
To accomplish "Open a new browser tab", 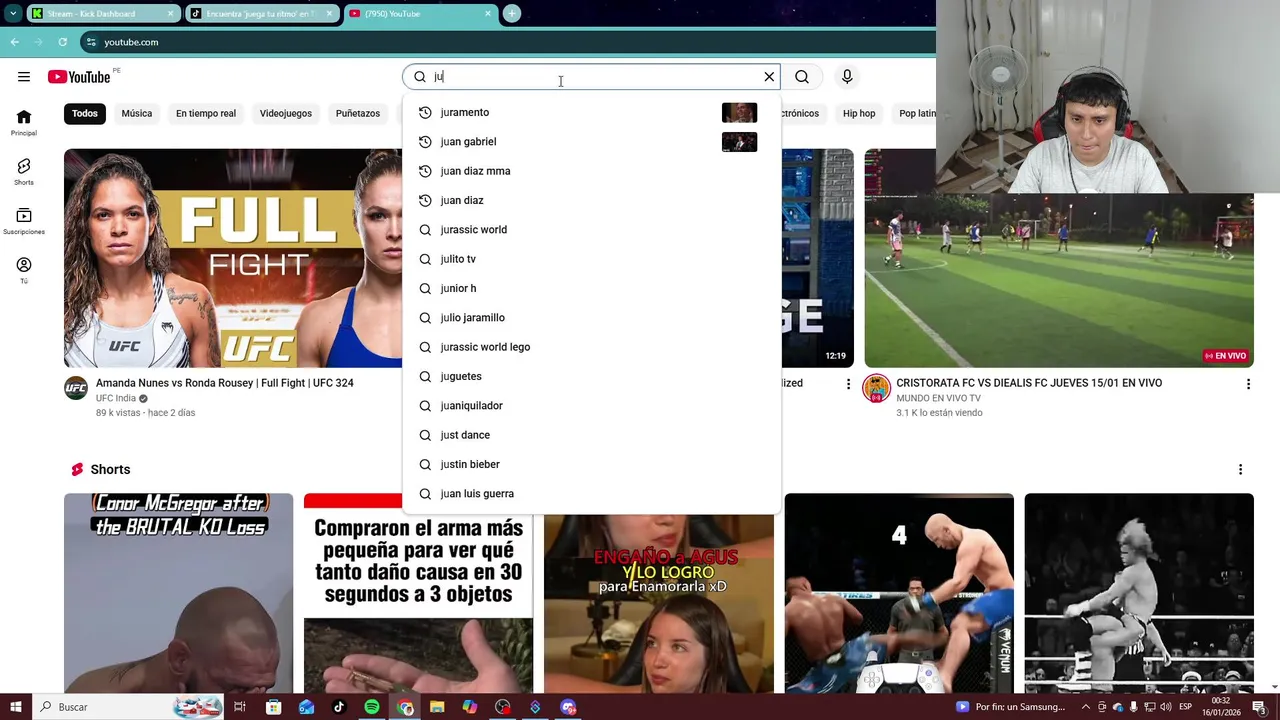I will coord(512,14).
